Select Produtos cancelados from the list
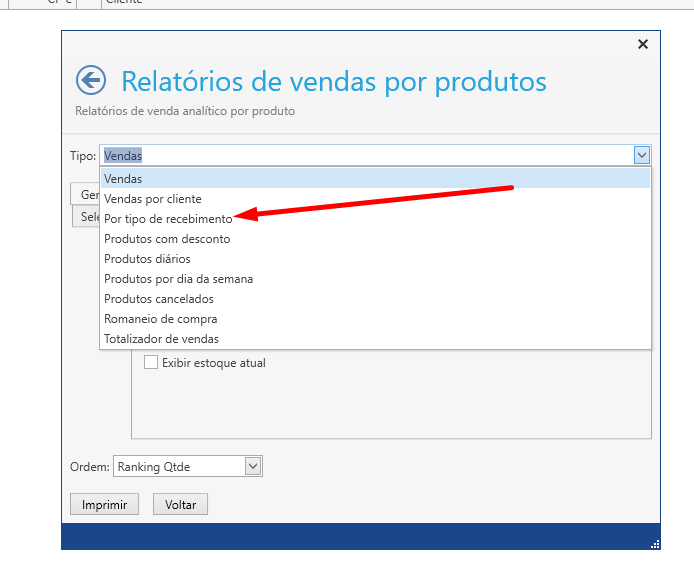This screenshot has width=694, height=578. (x=158, y=299)
